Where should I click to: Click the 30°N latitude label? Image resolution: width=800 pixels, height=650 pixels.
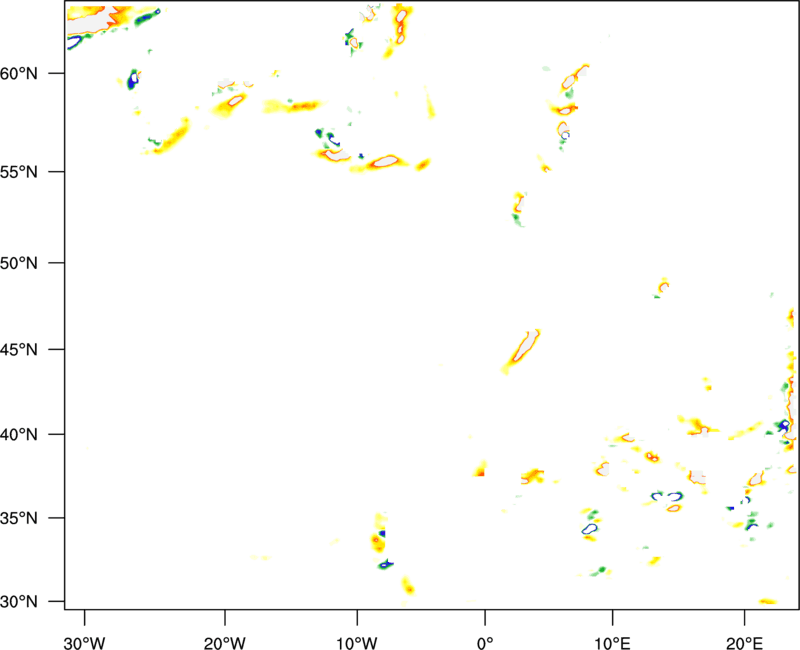coord(19,602)
